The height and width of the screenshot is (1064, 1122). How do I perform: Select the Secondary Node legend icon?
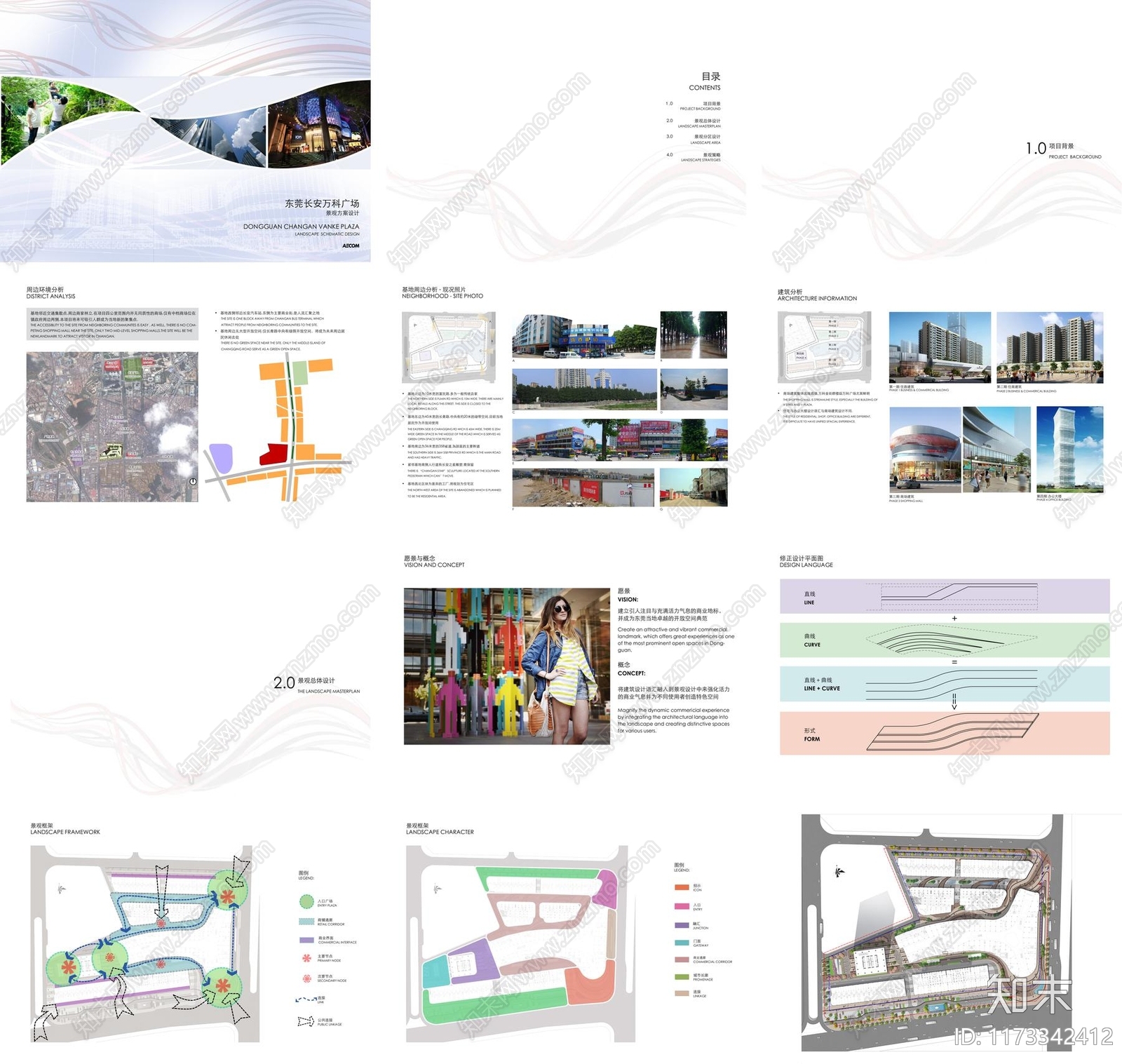pos(306,978)
